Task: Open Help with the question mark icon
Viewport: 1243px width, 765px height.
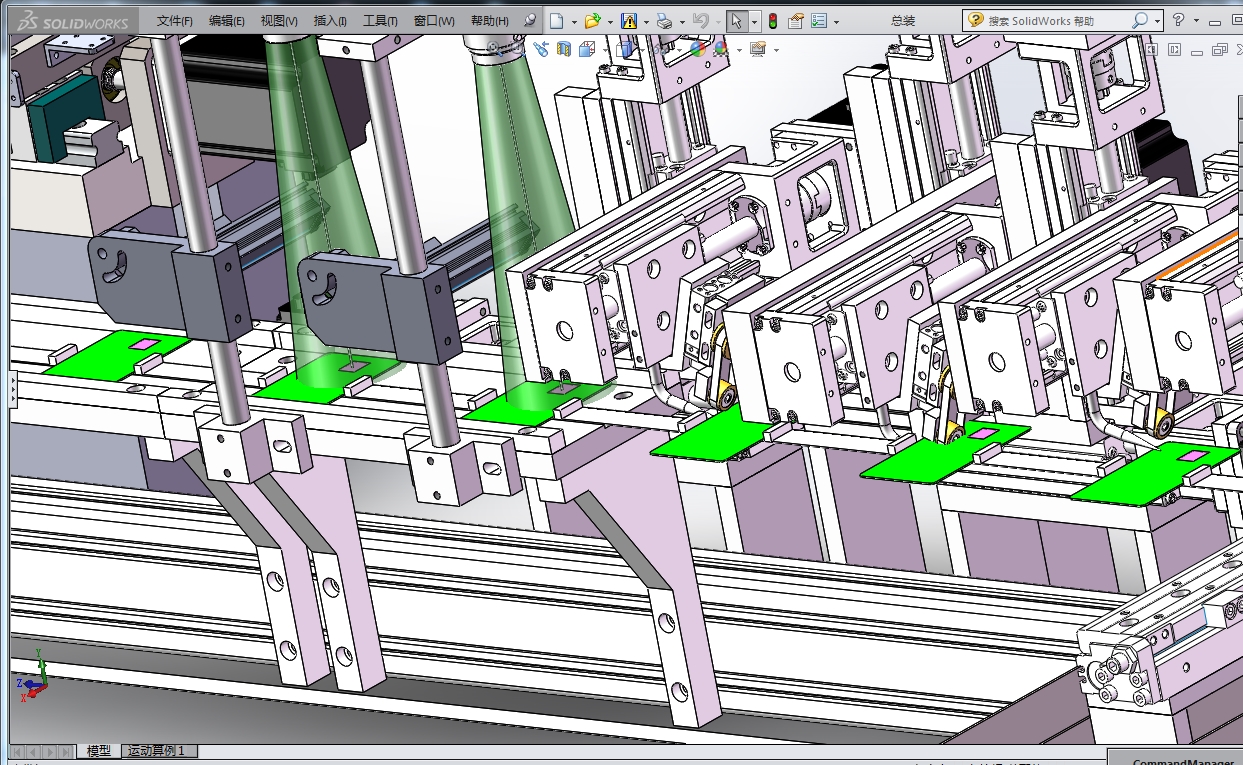Action: click(x=1180, y=20)
